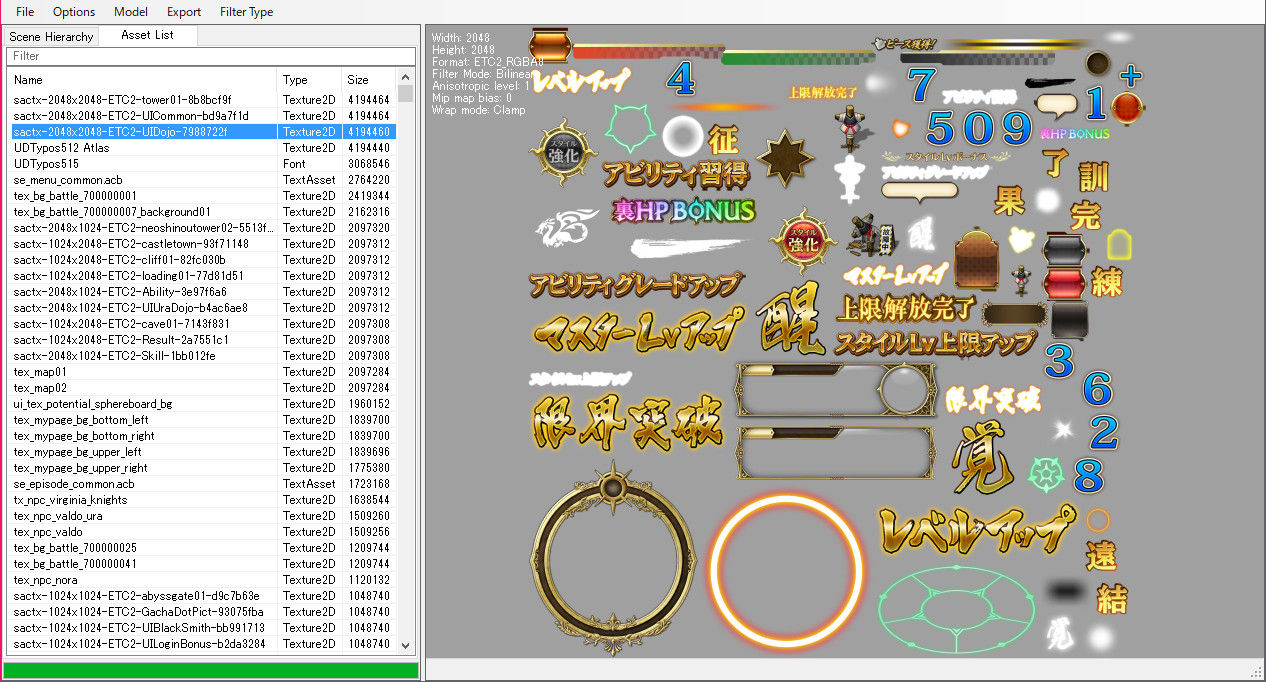Select tex_mypage_bg_bottom_left texture
The image size is (1266, 682).
(x=203, y=420)
